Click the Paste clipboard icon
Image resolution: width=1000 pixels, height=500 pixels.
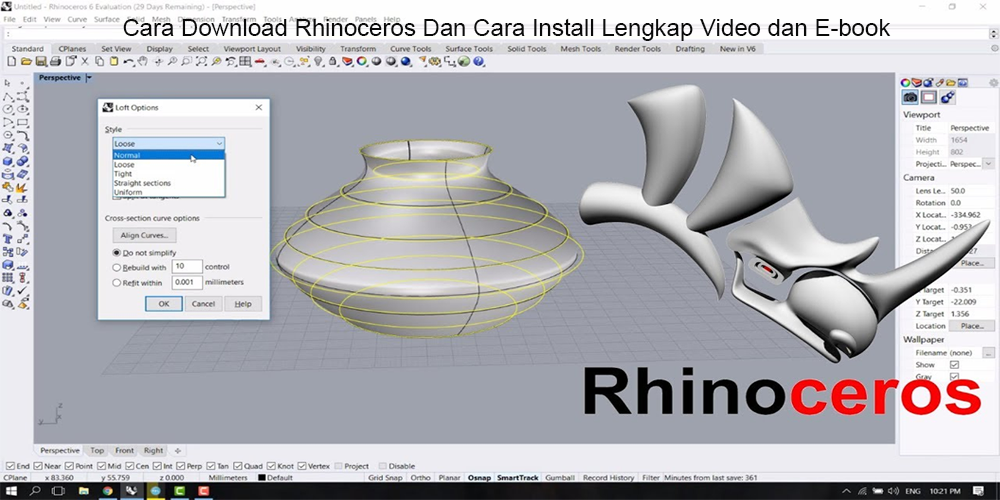114,61
